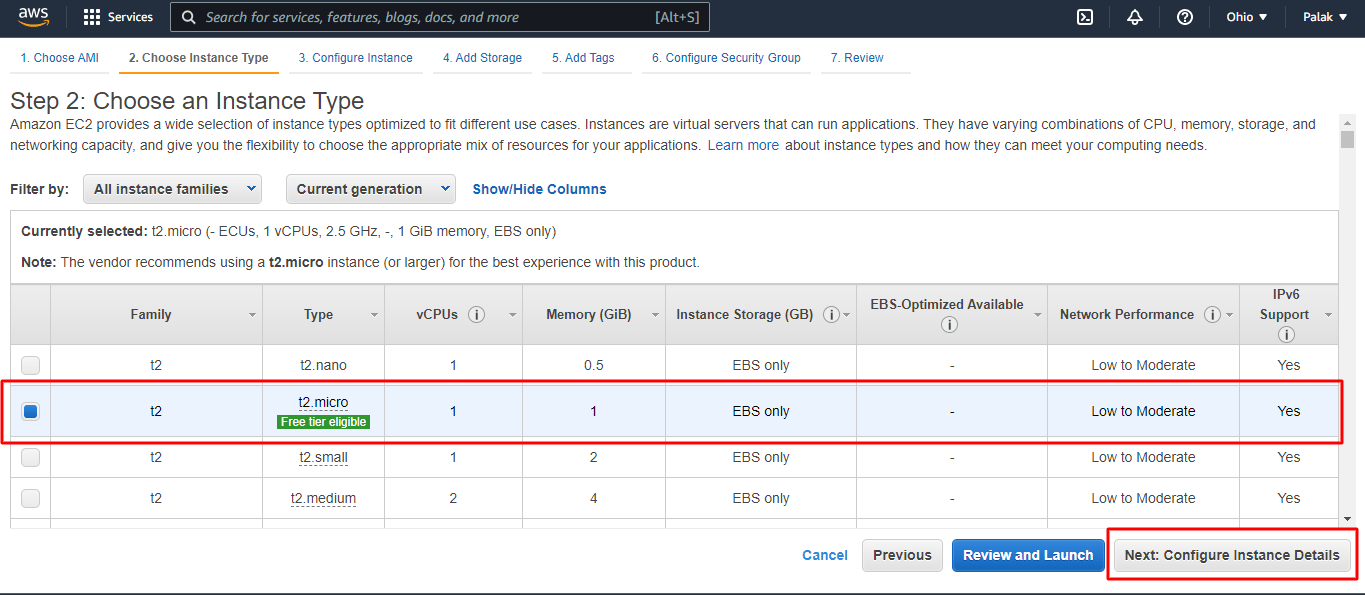Click Next: Configure Instance Details button

tap(1232, 555)
